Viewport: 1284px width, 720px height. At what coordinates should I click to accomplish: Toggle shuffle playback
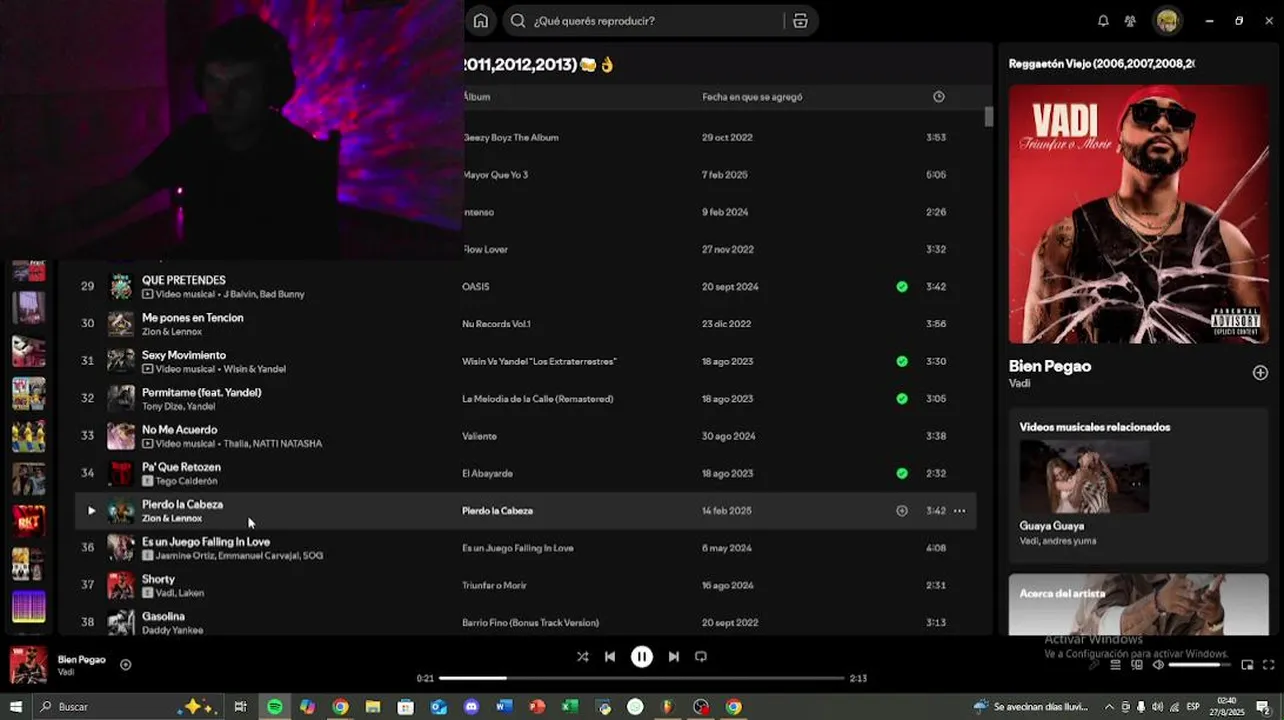click(582, 657)
